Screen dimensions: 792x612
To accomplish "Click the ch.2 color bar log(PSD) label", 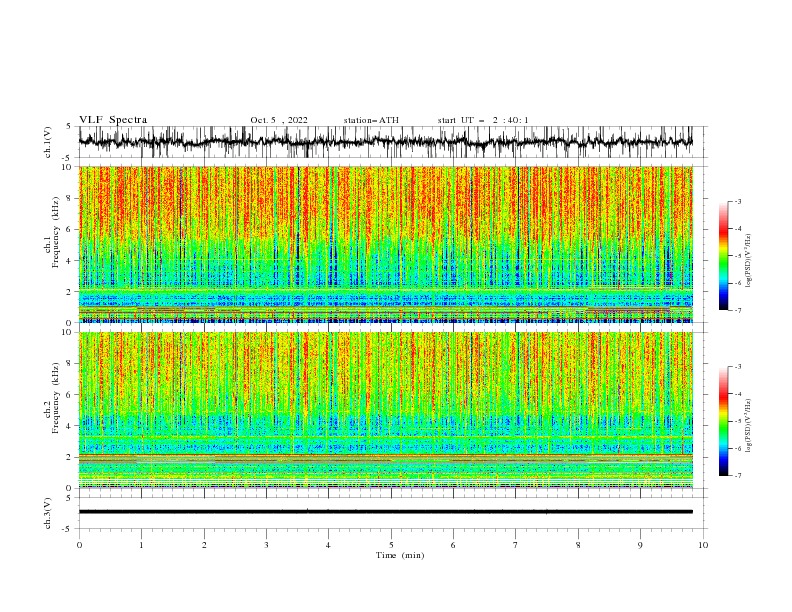I will point(749,426).
